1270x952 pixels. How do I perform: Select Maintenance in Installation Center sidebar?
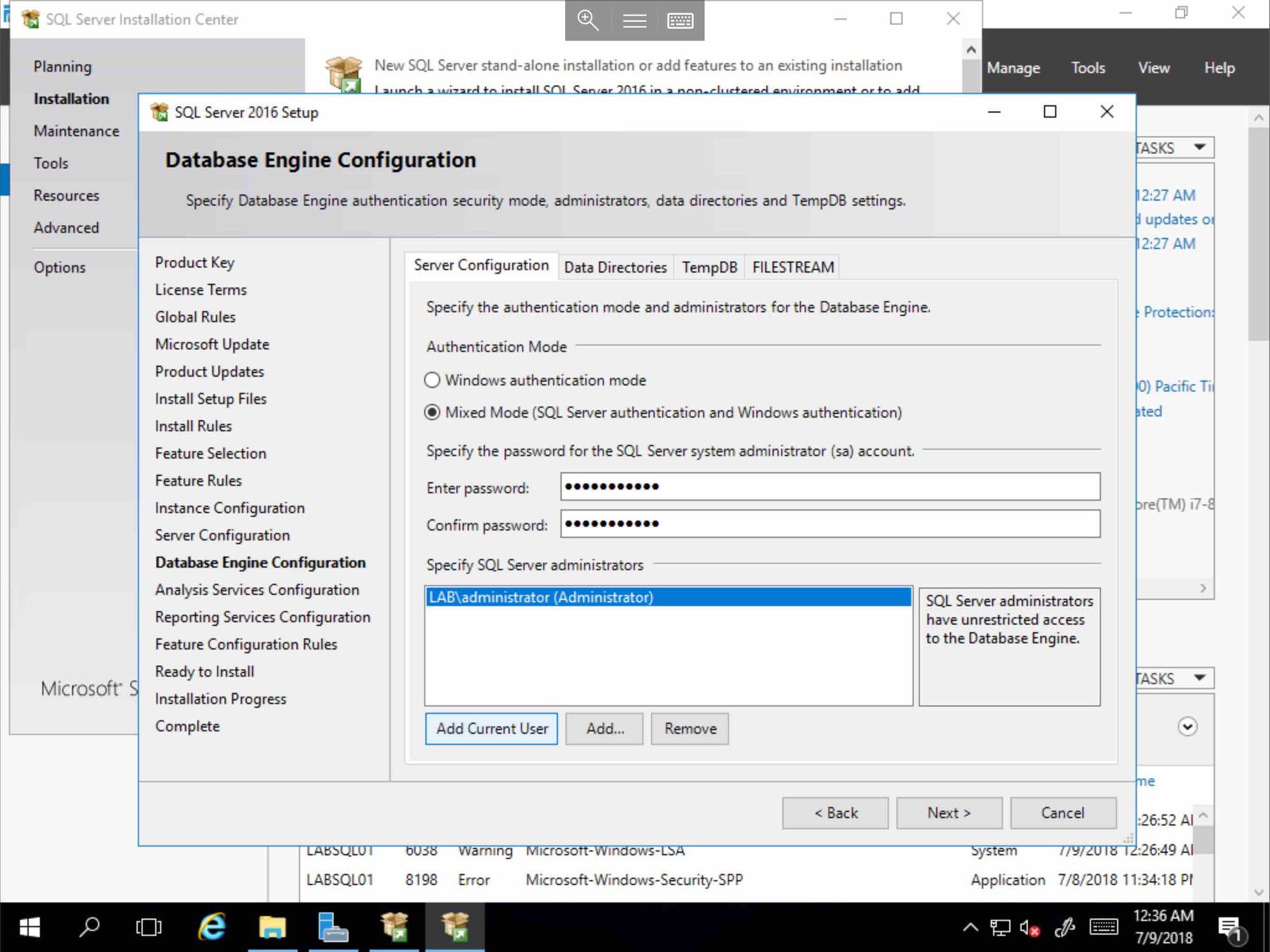(76, 131)
